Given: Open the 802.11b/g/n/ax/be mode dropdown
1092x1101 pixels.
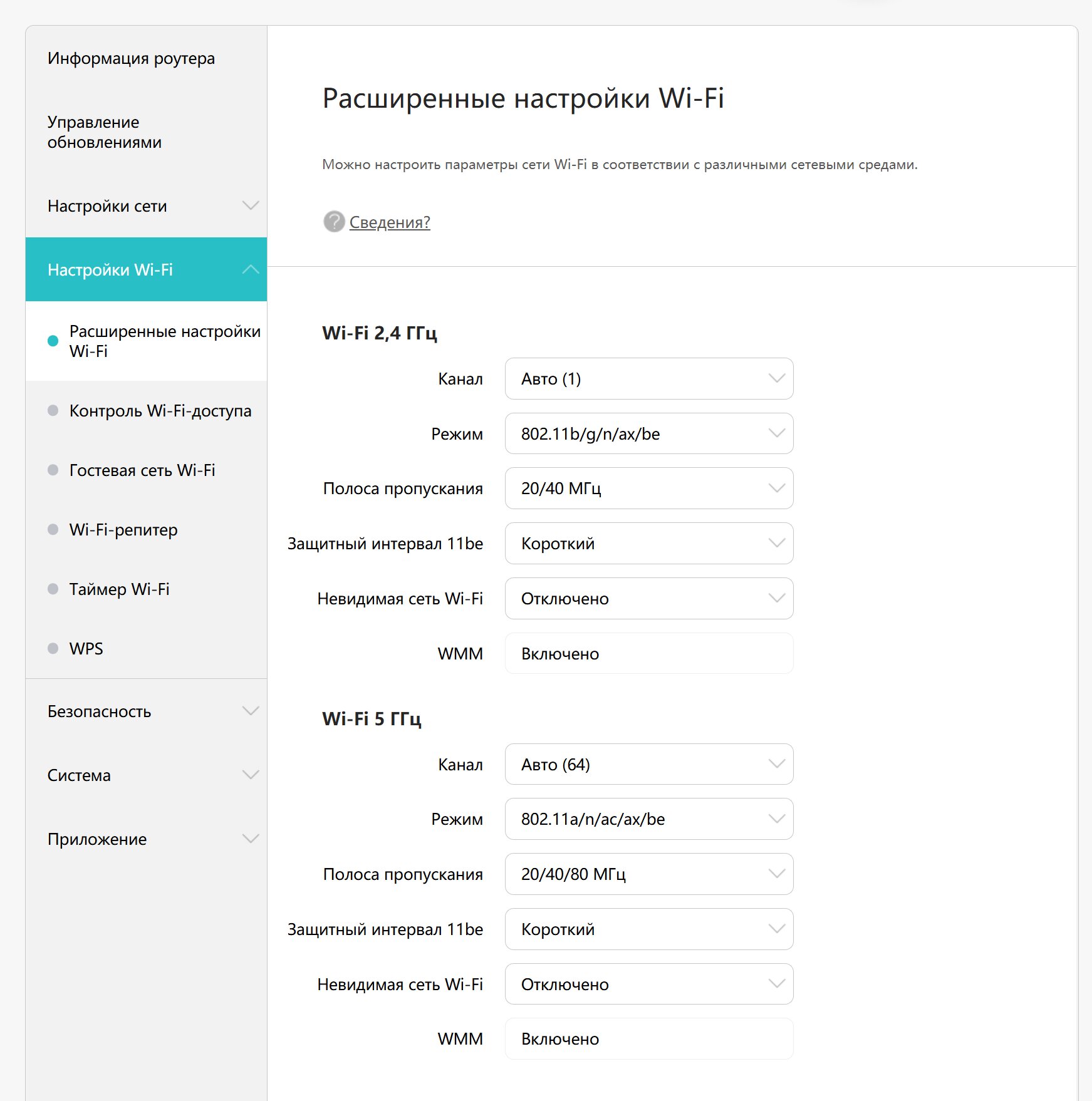Looking at the screenshot, I should pyautogui.click(x=649, y=433).
